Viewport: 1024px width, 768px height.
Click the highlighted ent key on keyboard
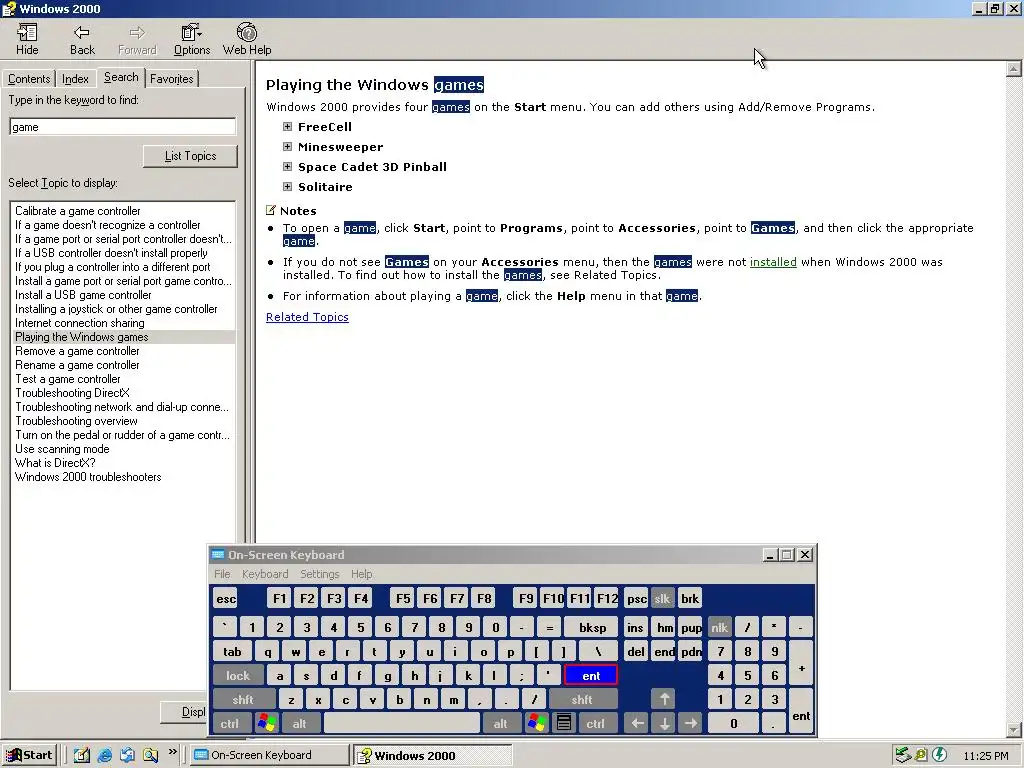pyautogui.click(x=590, y=676)
